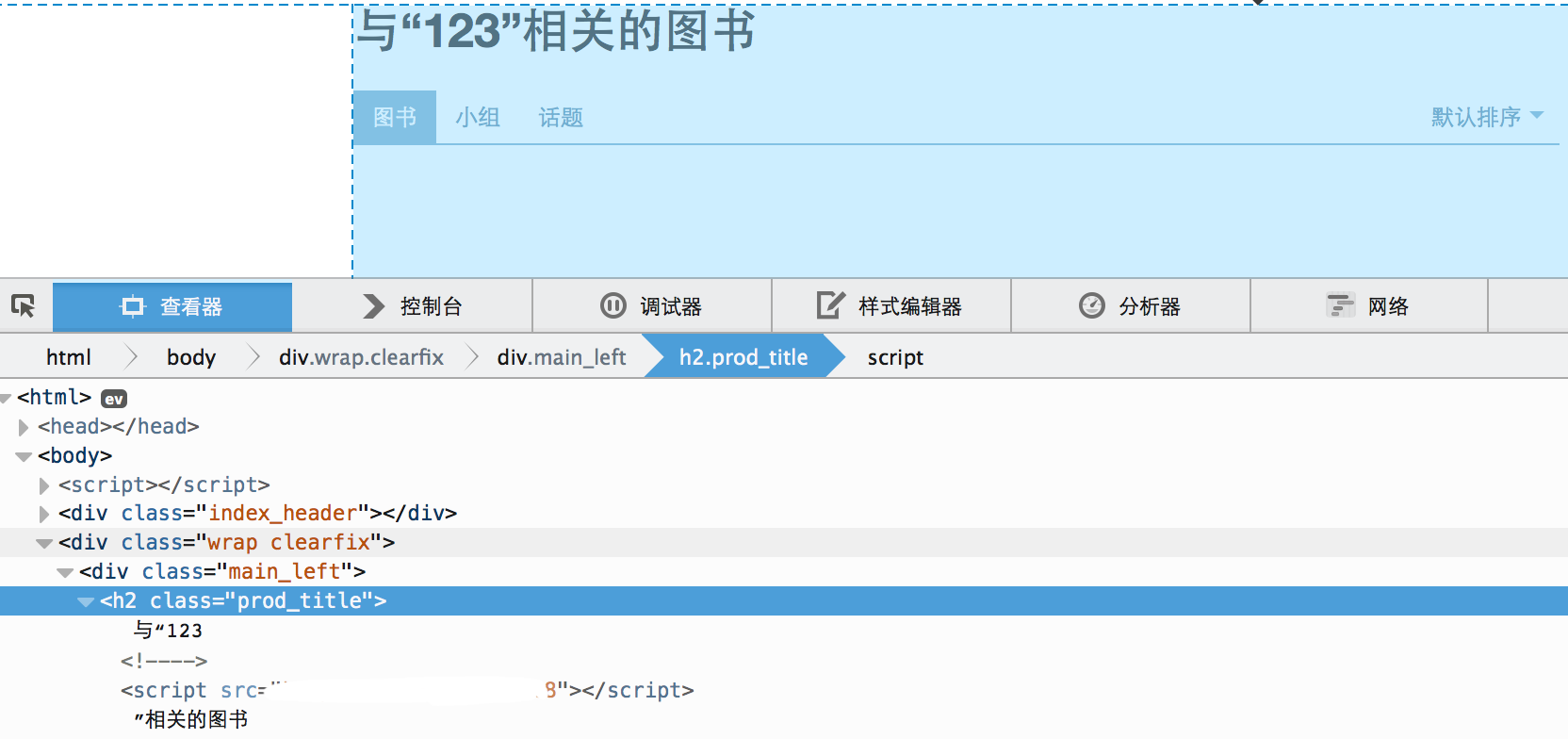Click the page heading 与“123”相关的图书

click(556, 31)
